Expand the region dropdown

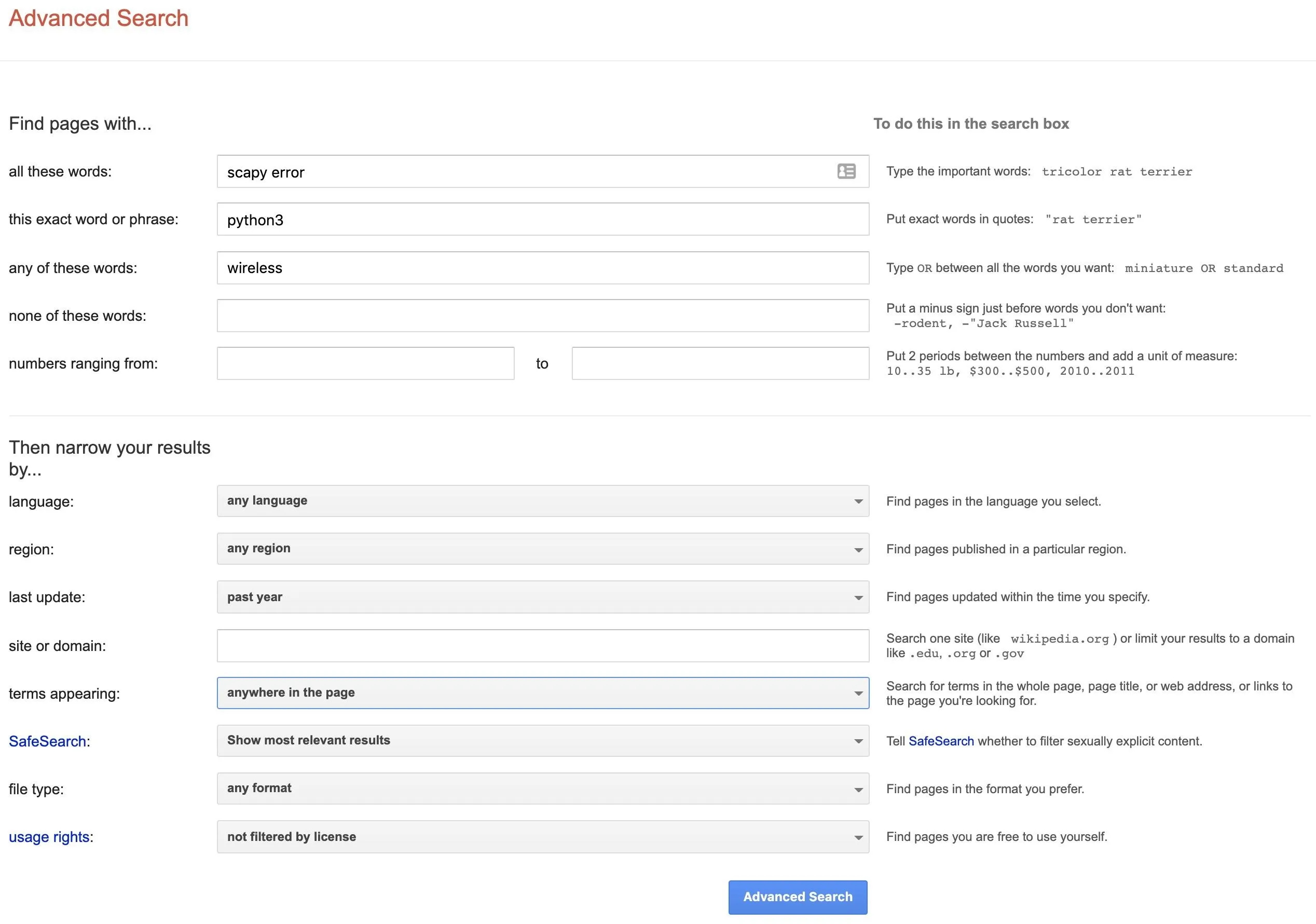coord(542,549)
